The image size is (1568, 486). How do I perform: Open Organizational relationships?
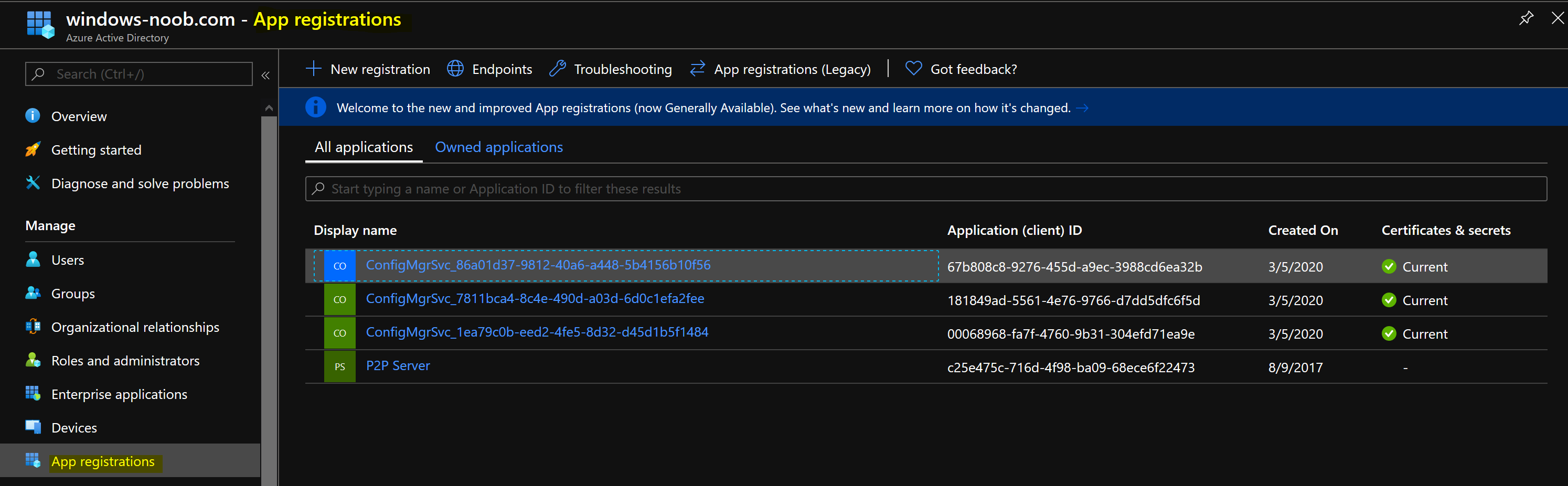pos(135,327)
